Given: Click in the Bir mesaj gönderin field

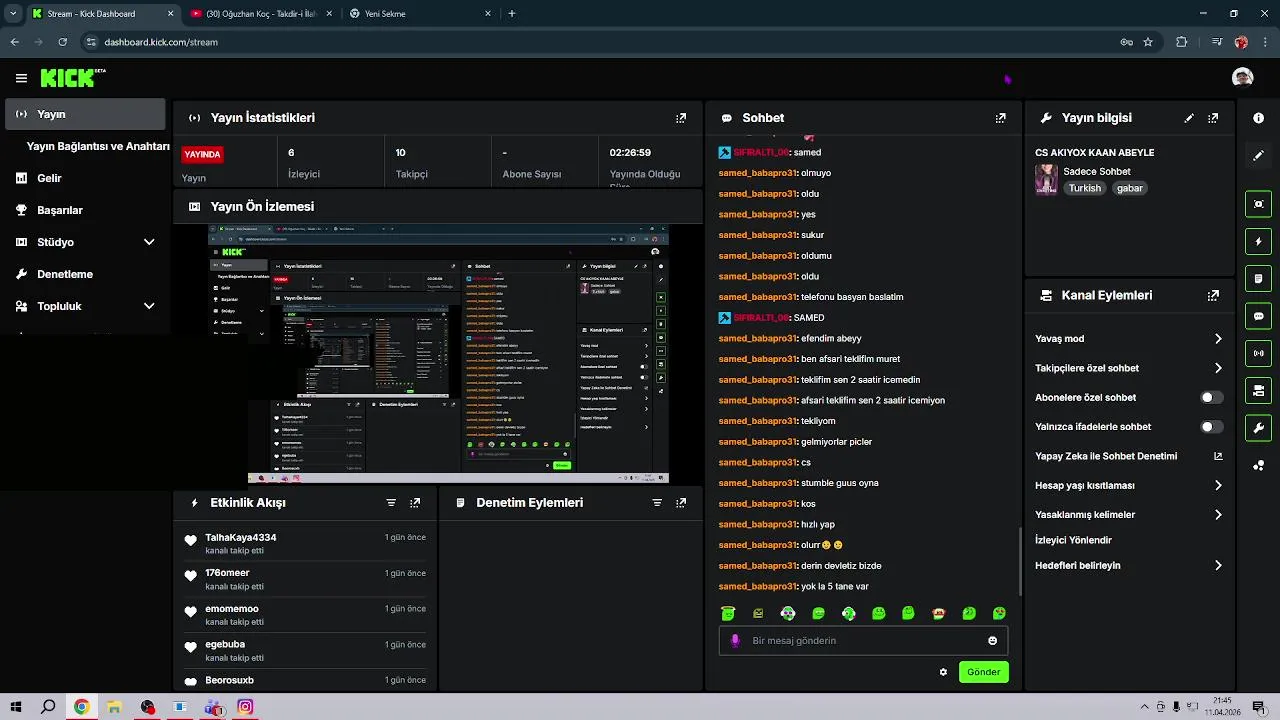Looking at the screenshot, I should click(x=863, y=641).
